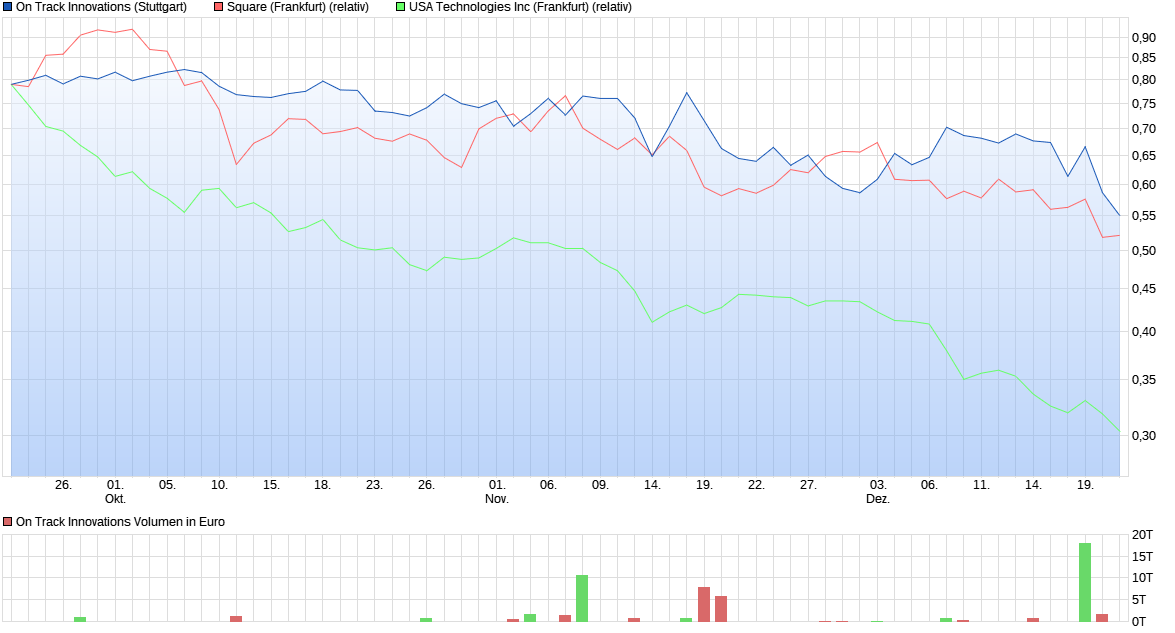The image size is (1175, 633).
Task: Click the 0T volume axis value
Action: (x=1139, y=621)
